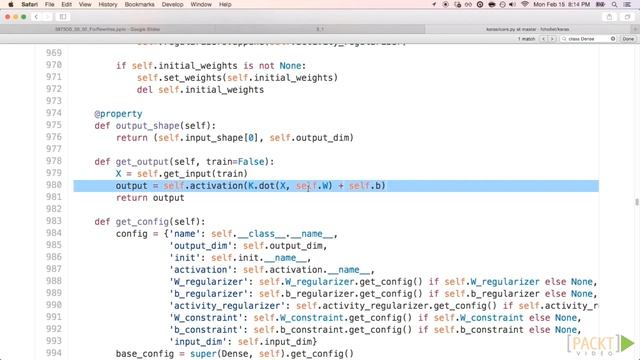Click 'def output_shape(self):' code line
The height and width of the screenshot is (360, 640).
[x=155, y=126]
